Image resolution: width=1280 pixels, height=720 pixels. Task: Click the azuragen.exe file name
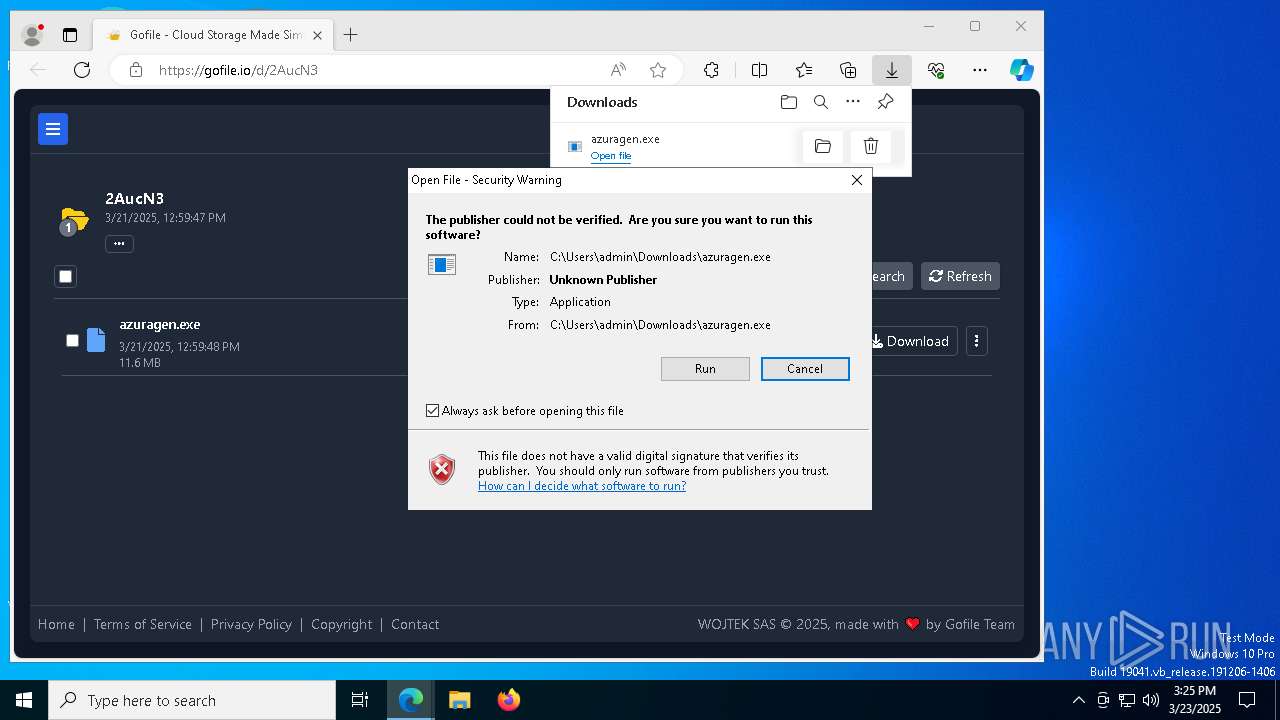160,324
